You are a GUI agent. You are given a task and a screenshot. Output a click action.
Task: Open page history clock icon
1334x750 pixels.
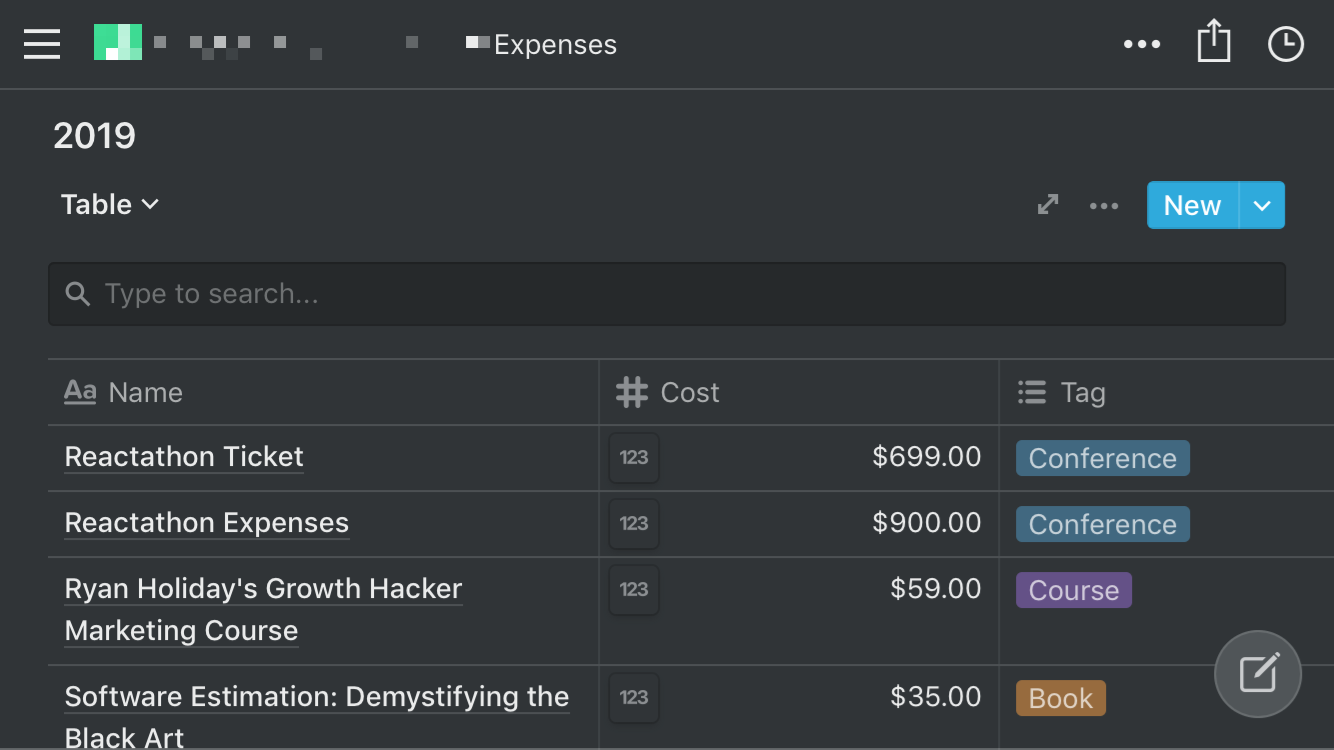pyautogui.click(x=1285, y=44)
